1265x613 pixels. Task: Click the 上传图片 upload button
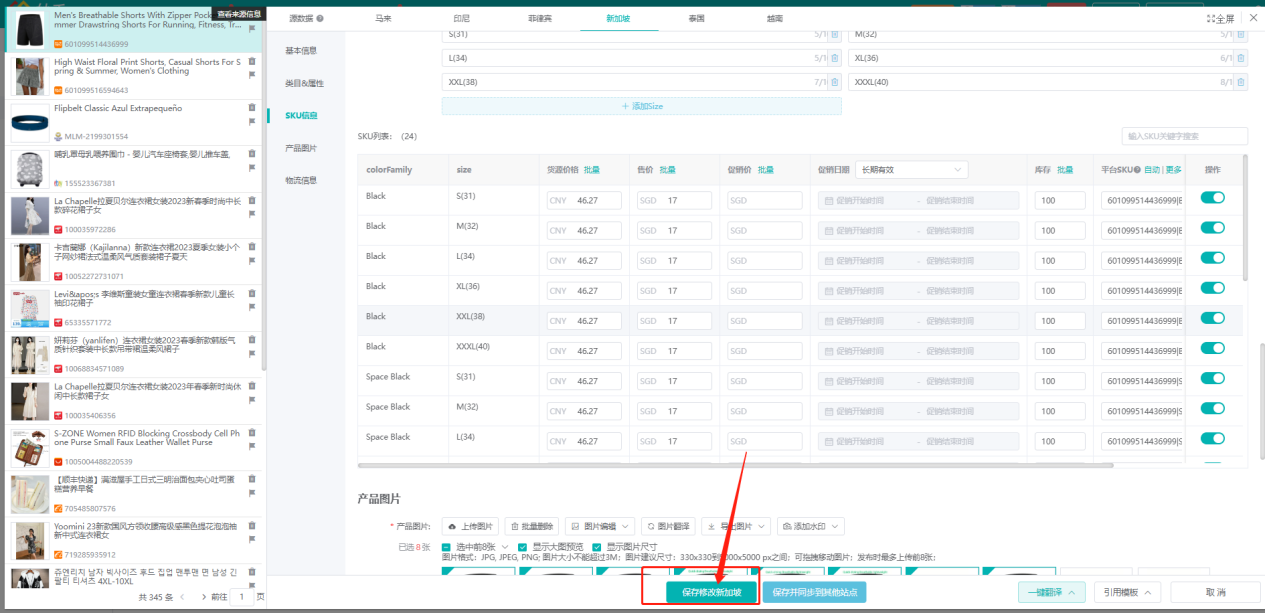click(470, 526)
